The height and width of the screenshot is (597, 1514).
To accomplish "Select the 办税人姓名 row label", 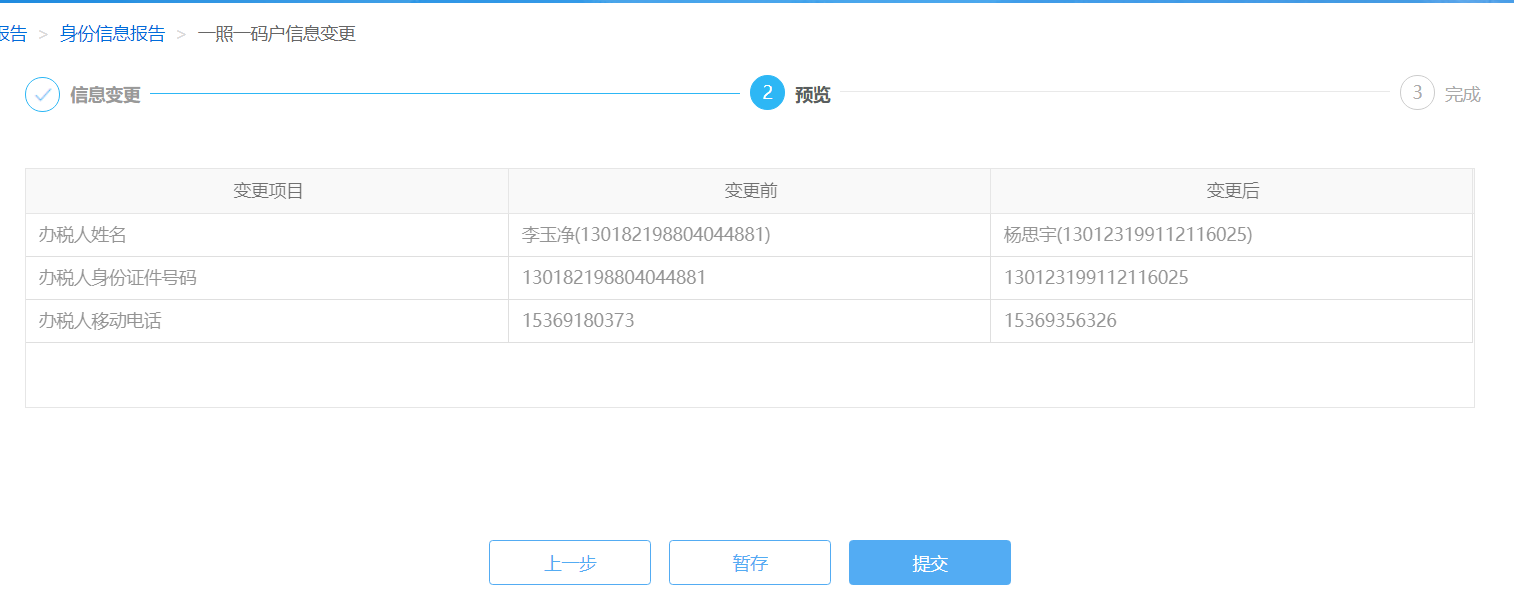I will (82, 235).
